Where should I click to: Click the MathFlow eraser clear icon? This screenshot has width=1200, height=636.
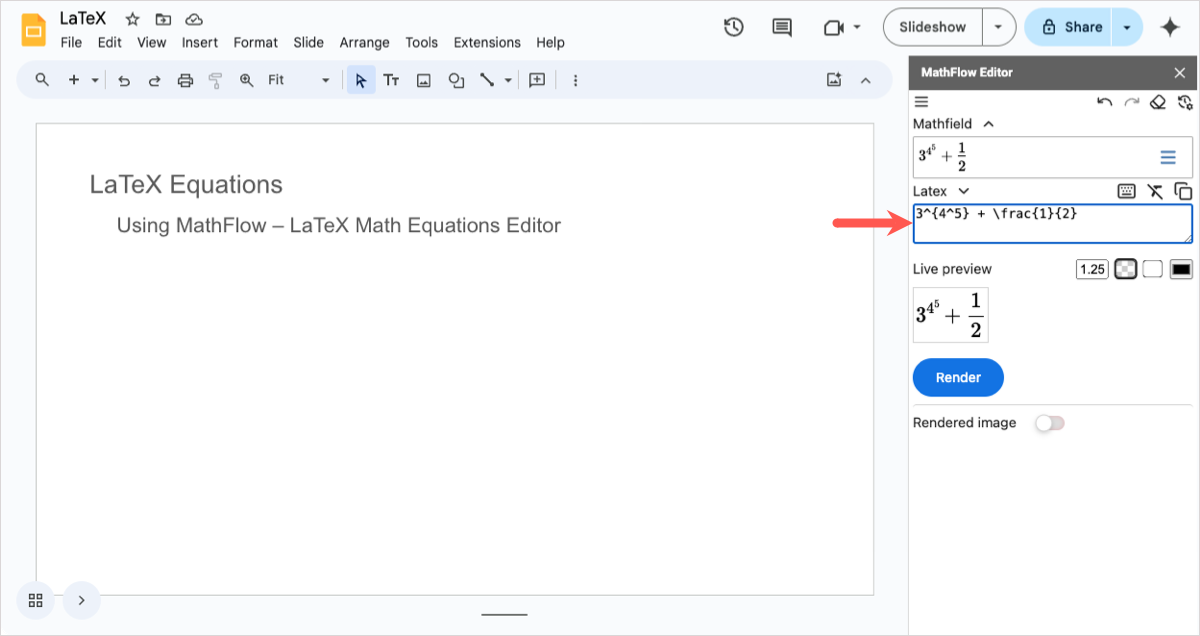pyautogui.click(x=1158, y=102)
